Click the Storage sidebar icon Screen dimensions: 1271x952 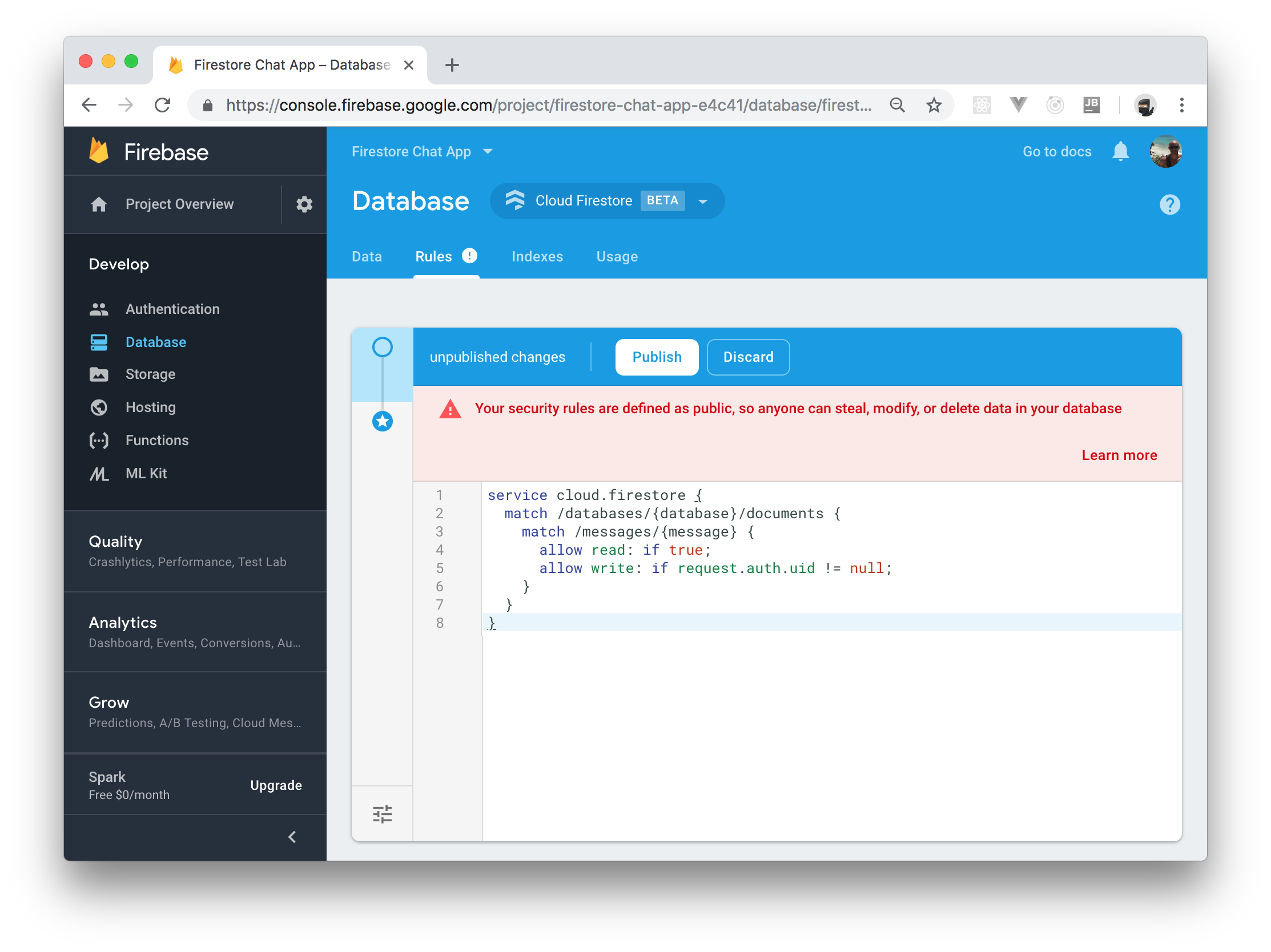[x=99, y=374]
